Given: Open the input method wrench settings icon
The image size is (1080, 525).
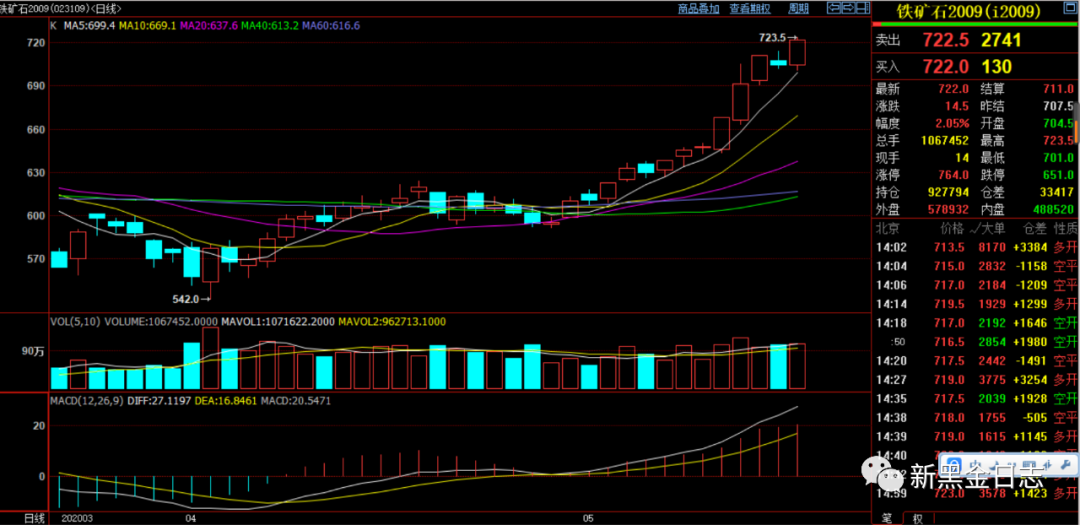Looking at the screenshot, I should pyautogui.click(x=1068, y=463).
